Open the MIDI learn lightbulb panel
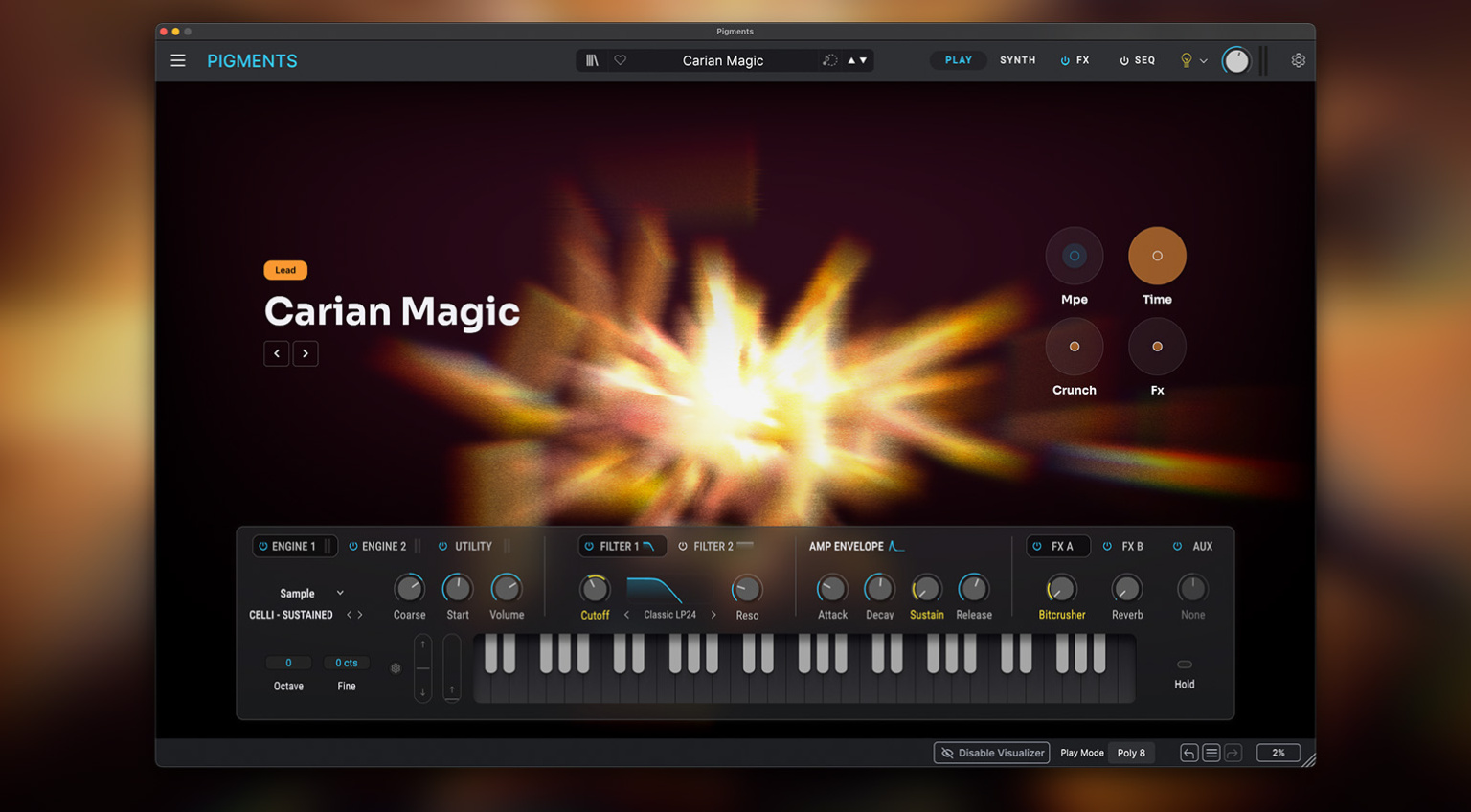1471x812 pixels. click(x=1187, y=59)
